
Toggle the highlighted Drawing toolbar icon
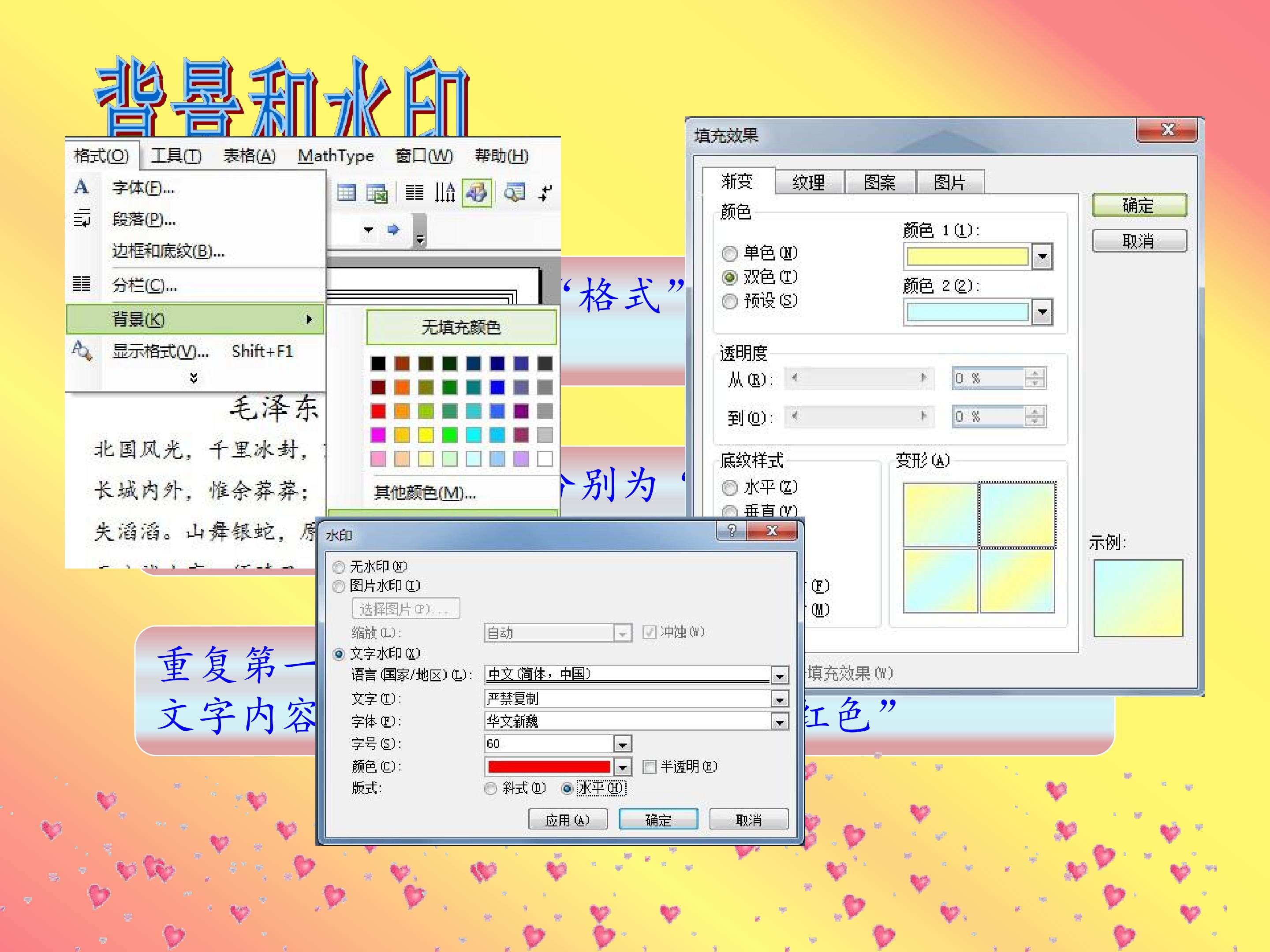(477, 193)
